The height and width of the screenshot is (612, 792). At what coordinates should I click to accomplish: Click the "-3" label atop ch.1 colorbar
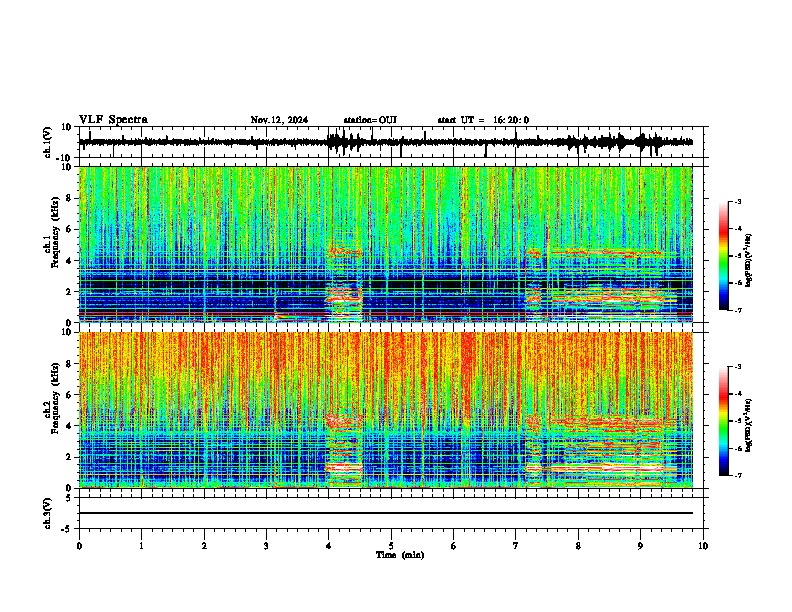pos(737,201)
